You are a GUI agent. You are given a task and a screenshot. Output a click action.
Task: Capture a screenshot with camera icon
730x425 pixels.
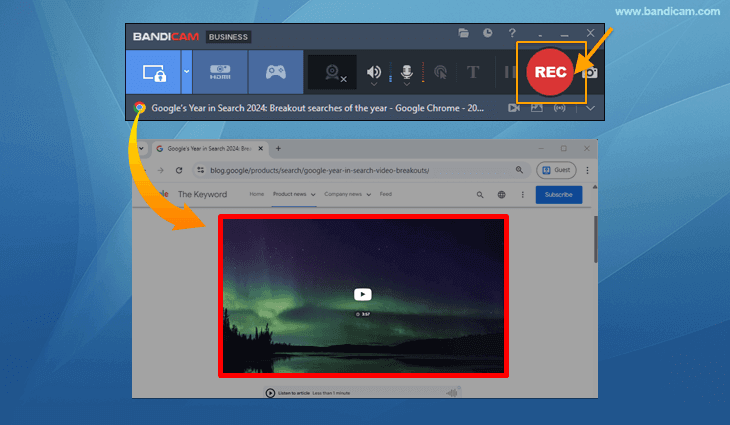[590, 73]
